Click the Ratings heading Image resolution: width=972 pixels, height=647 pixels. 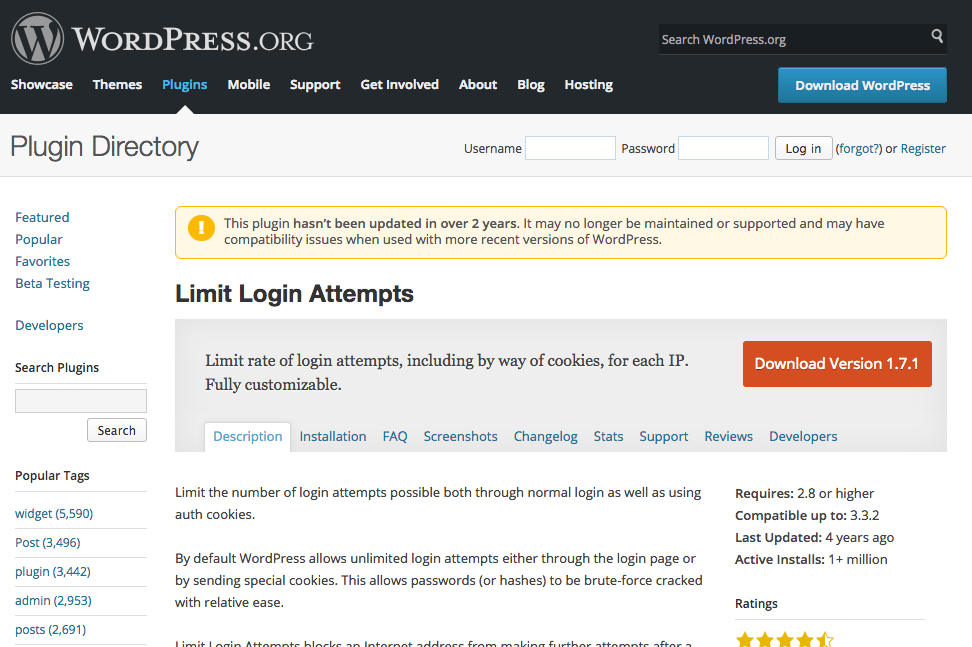(x=756, y=604)
